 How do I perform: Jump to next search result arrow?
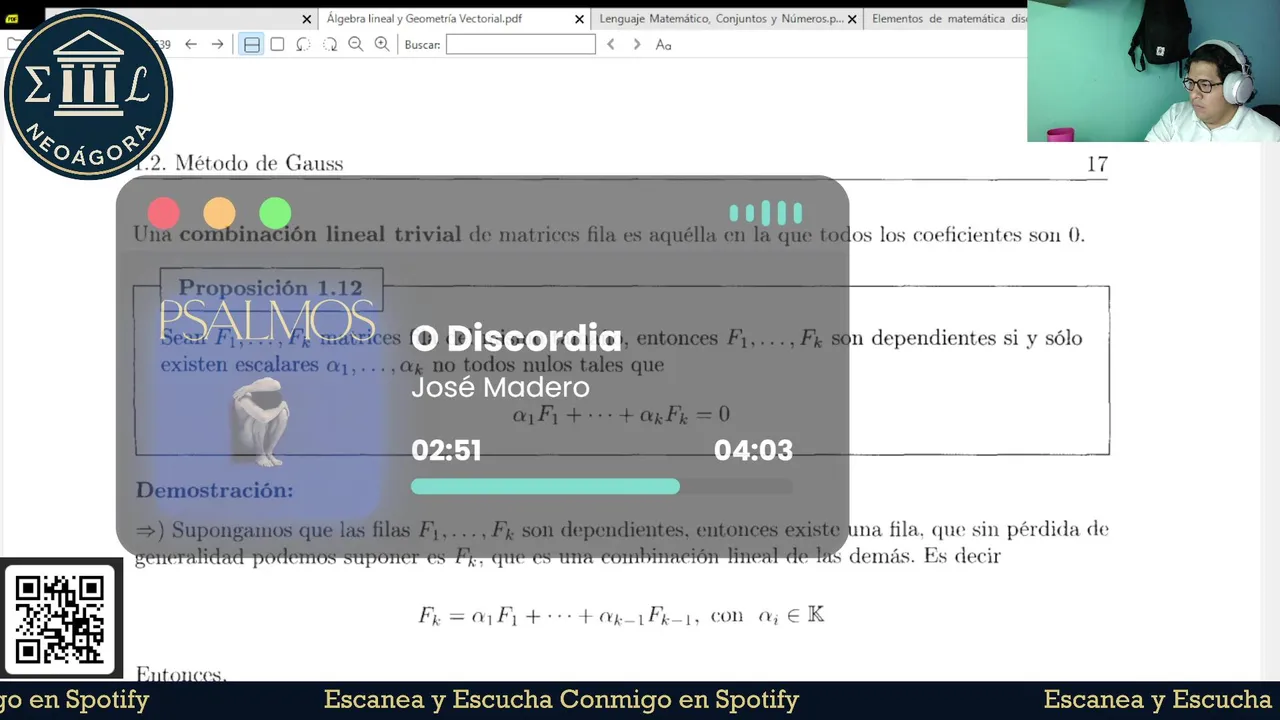pos(637,44)
